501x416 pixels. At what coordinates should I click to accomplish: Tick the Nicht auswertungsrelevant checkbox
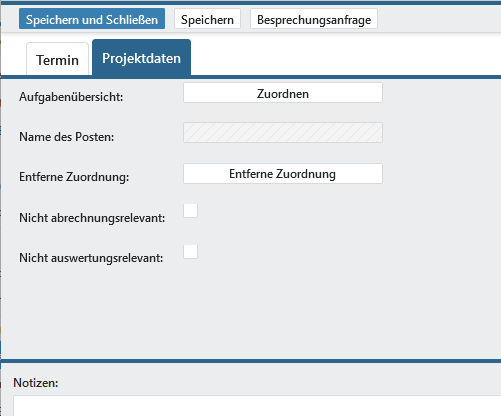coord(190,251)
